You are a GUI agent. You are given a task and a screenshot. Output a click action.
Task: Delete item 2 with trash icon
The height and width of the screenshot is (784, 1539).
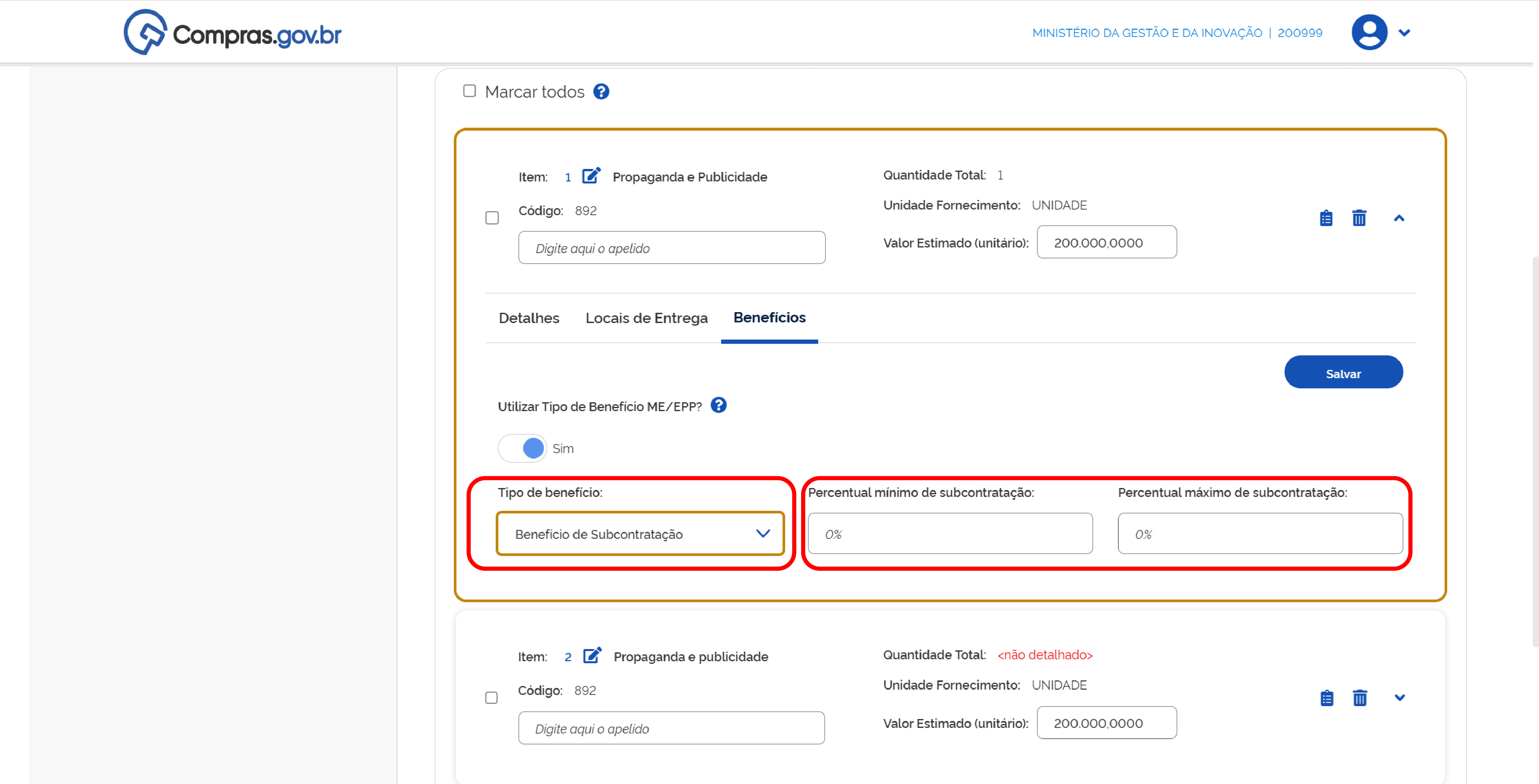[1359, 698]
